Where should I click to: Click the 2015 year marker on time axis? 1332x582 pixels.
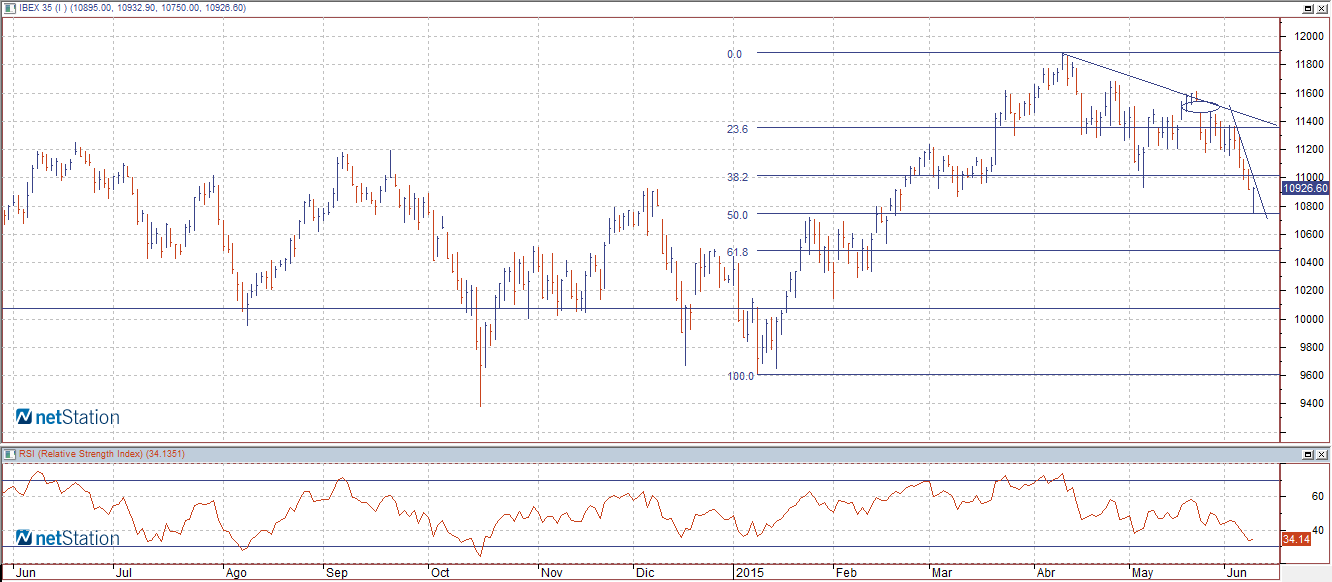click(x=749, y=573)
